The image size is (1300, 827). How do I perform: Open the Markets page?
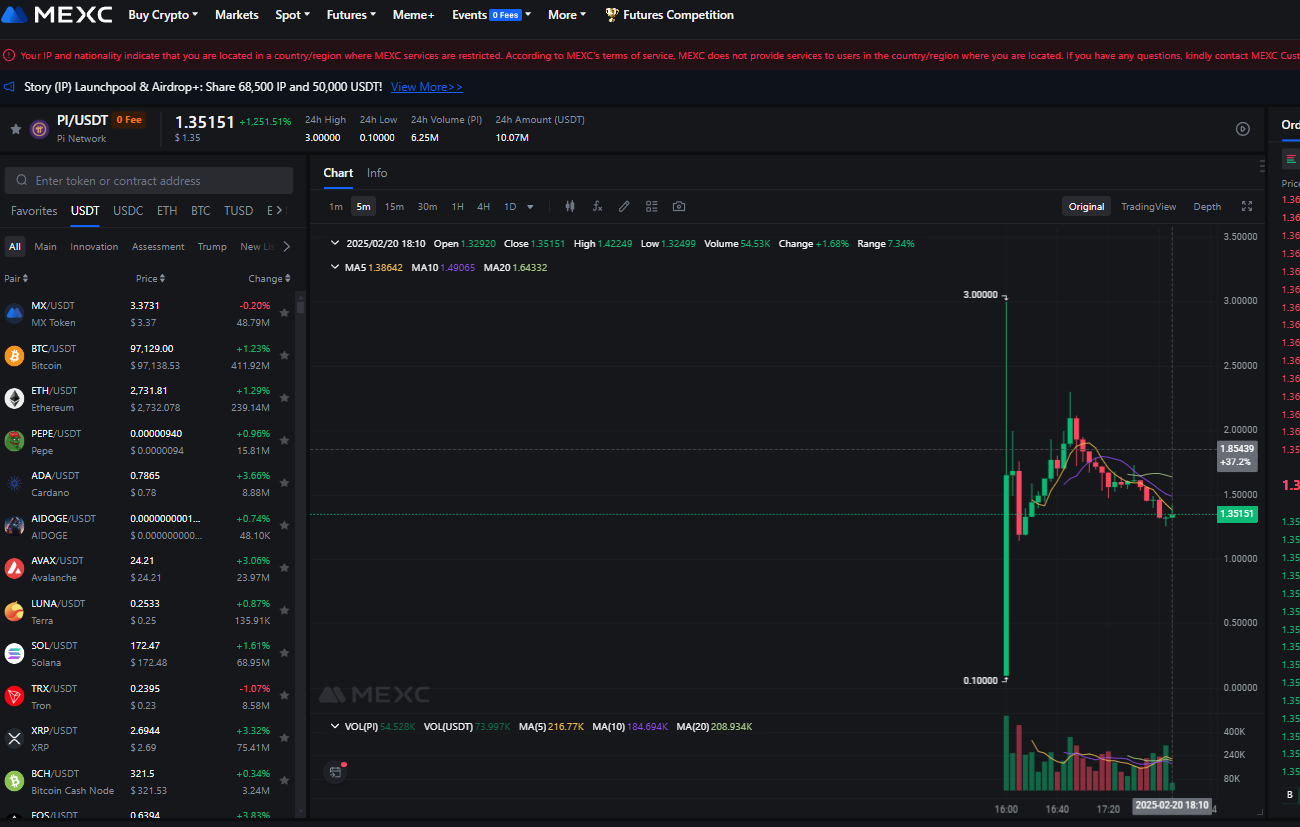click(x=237, y=15)
